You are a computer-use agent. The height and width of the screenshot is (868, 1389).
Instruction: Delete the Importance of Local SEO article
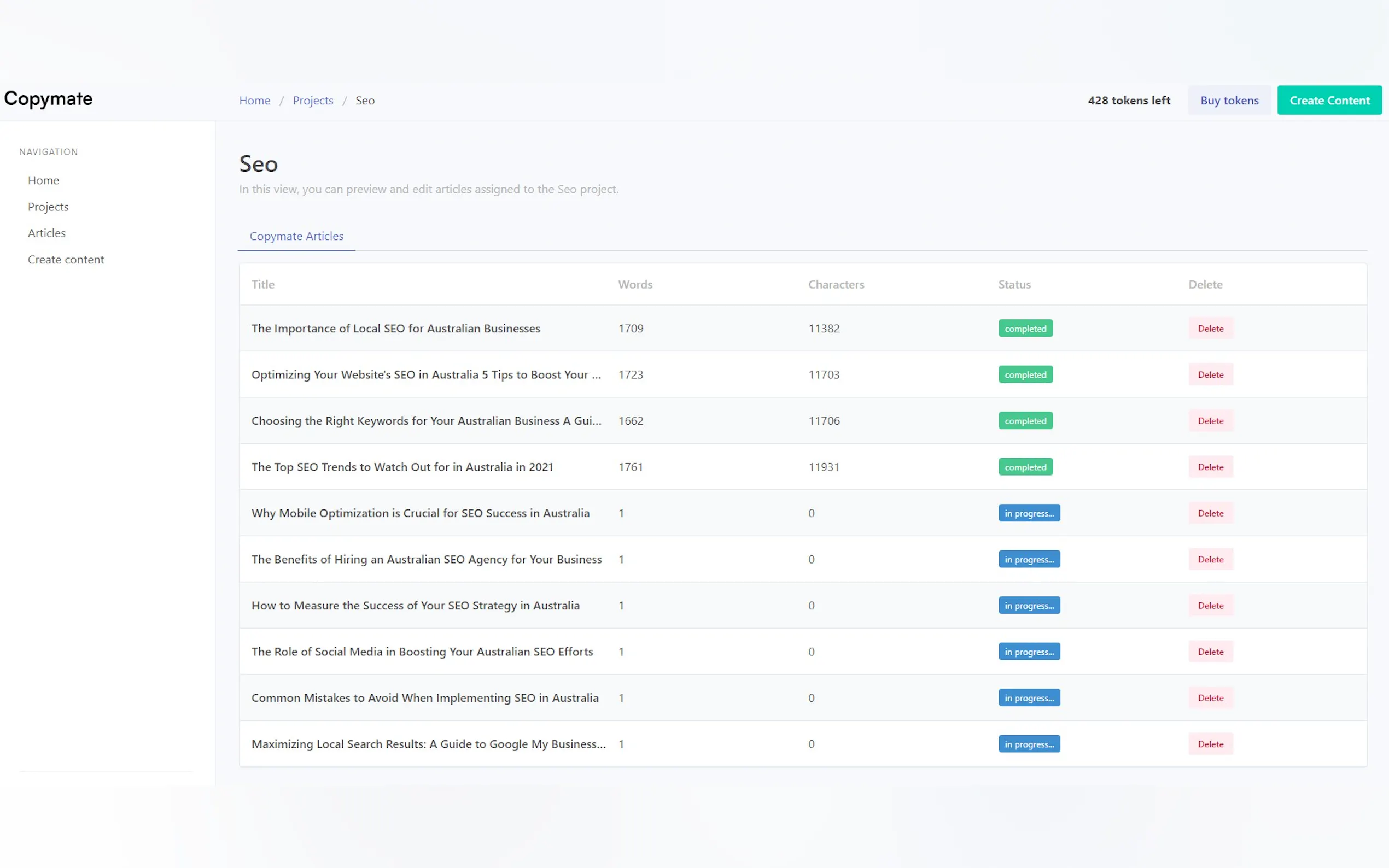click(1210, 329)
